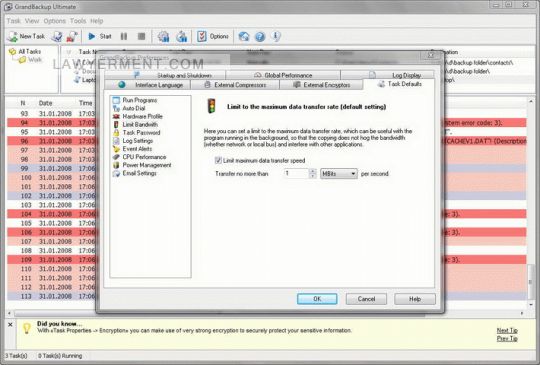Click the log horizontal scrollbar right arrow
The height and width of the screenshot is (365, 540).
tap(522, 313)
